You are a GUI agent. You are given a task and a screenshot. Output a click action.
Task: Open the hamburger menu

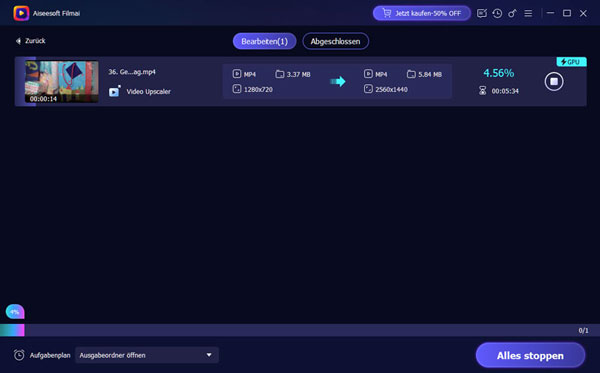pos(528,13)
